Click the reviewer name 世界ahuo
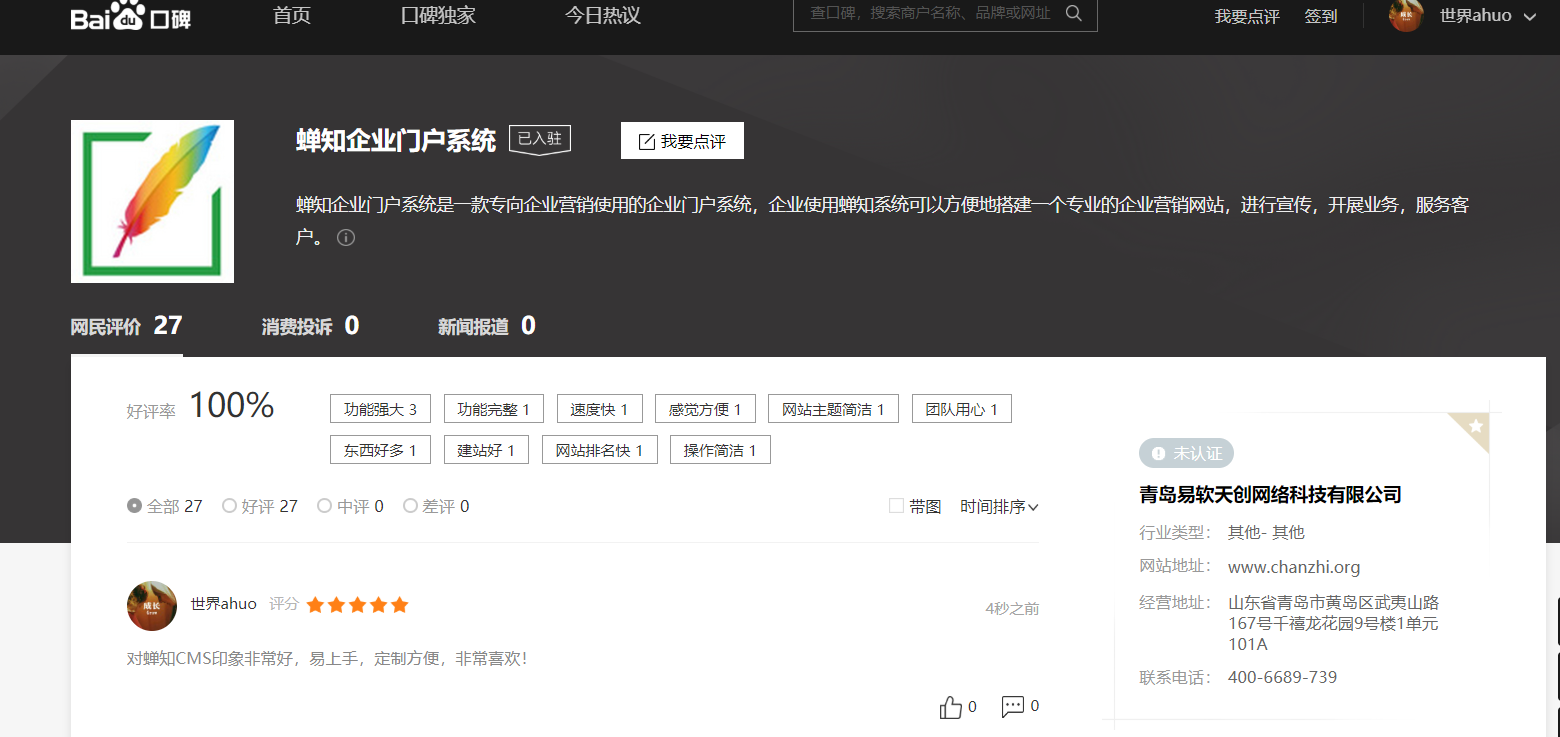The width and height of the screenshot is (1560, 737). pyautogui.click(x=224, y=604)
